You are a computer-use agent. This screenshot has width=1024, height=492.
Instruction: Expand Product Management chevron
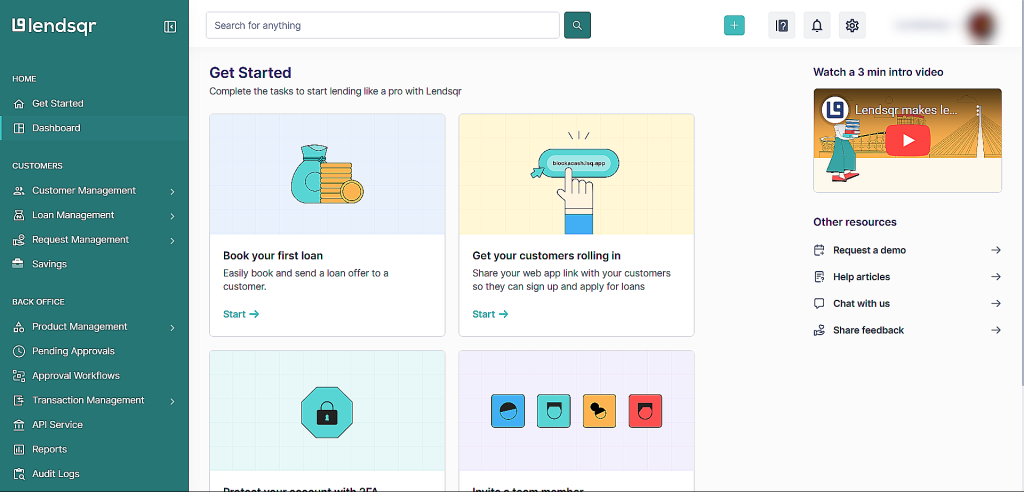click(x=172, y=327)
